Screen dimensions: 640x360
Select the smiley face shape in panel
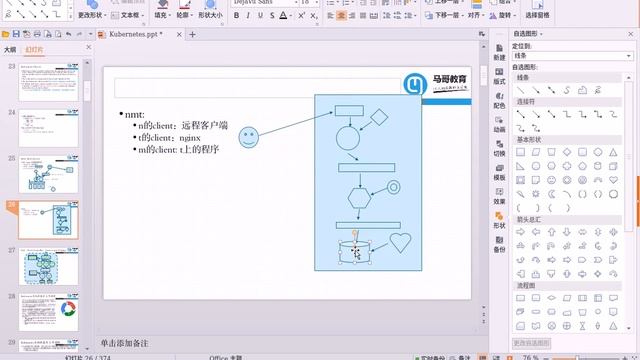[551, 180]
